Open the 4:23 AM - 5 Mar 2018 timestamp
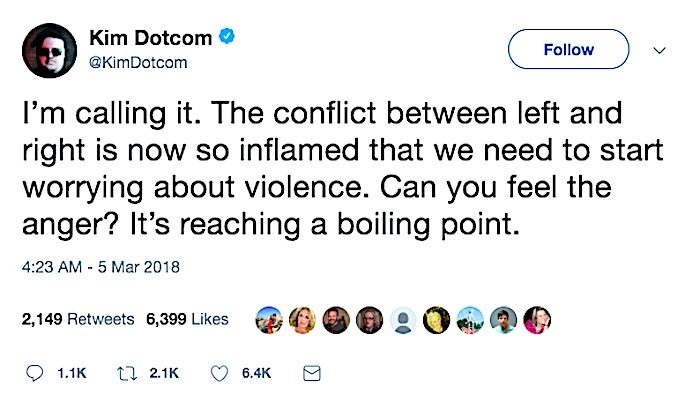This screenshot has height=401, width=700. 101,267
